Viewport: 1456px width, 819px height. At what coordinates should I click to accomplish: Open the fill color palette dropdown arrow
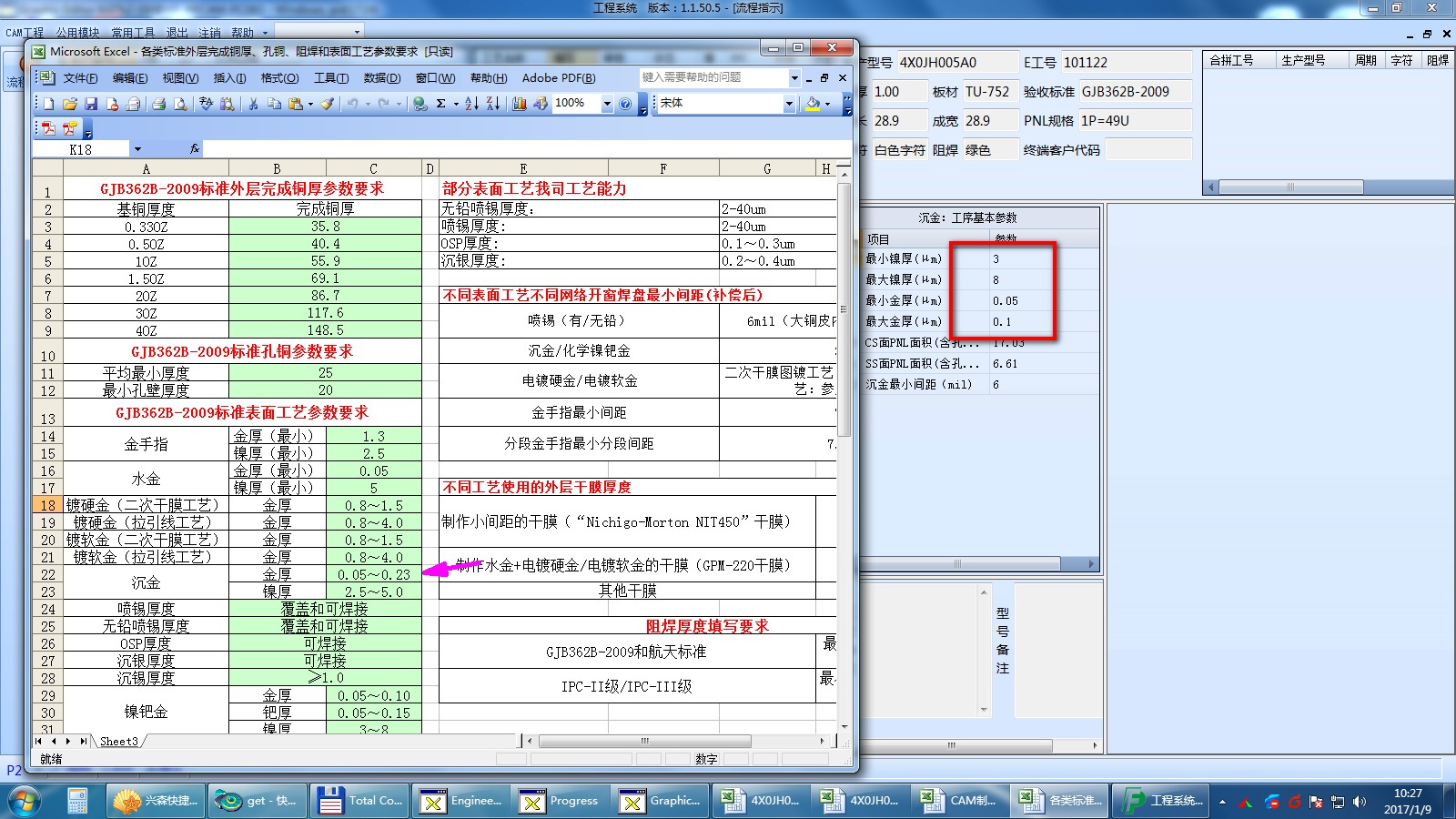point(827,105)
